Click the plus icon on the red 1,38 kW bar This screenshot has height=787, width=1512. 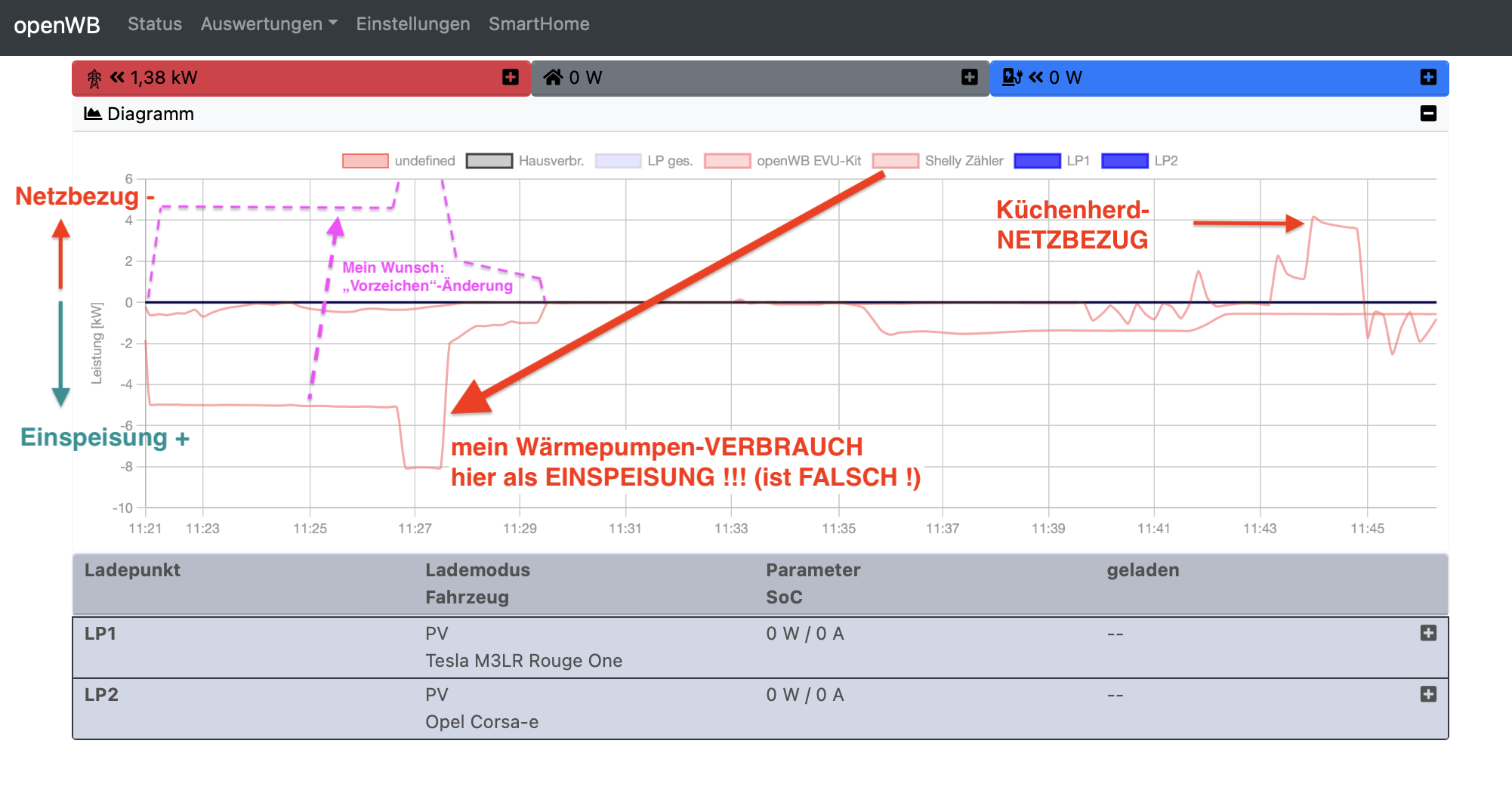tap(511, 77)
